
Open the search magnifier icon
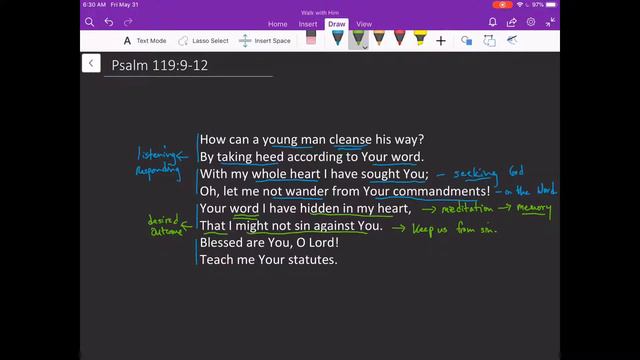click(x=89, y=22)
